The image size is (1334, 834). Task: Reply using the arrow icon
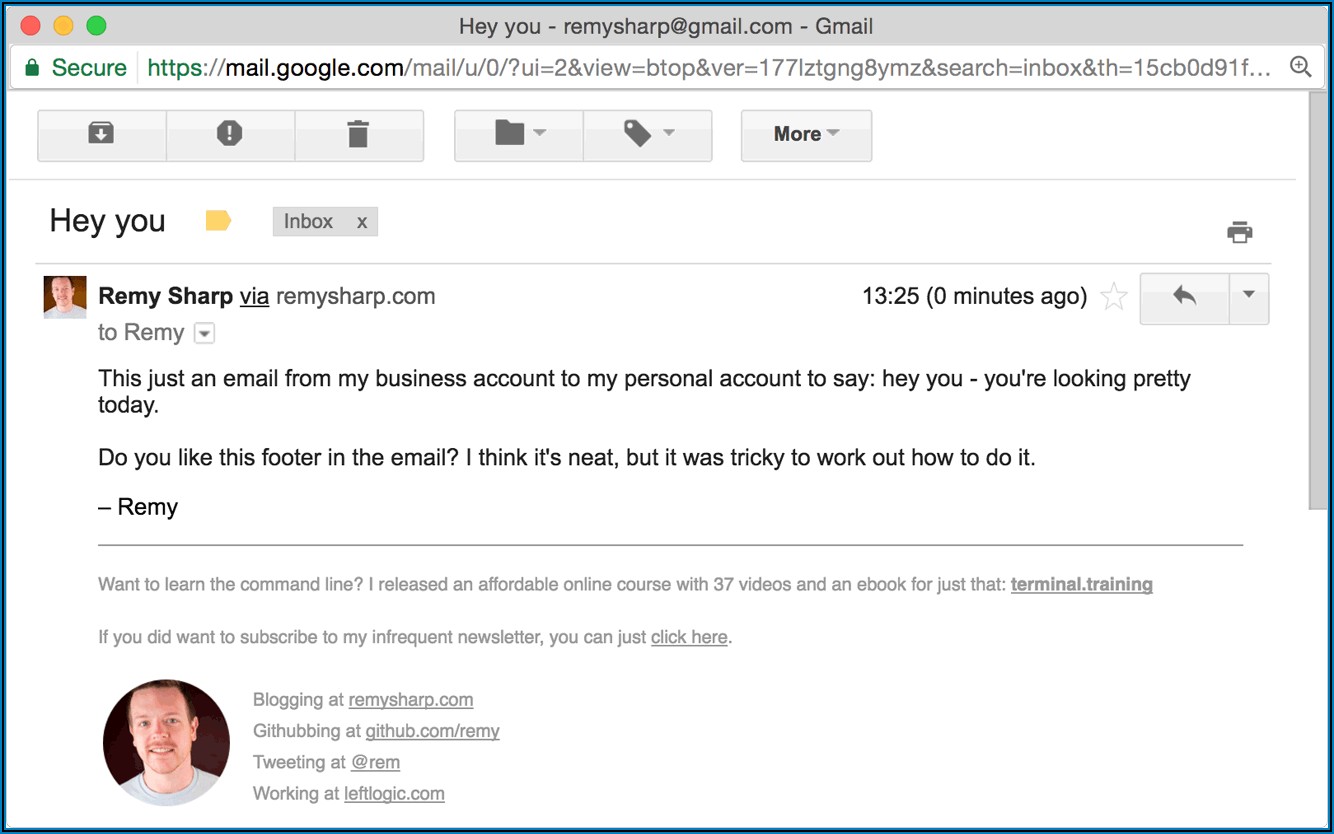[1185, 296]
